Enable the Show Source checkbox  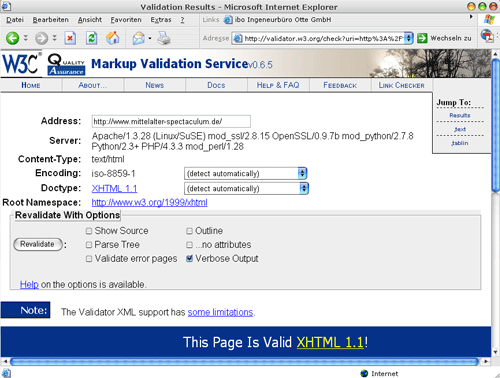pyautogui.click(x=89, y=231)
